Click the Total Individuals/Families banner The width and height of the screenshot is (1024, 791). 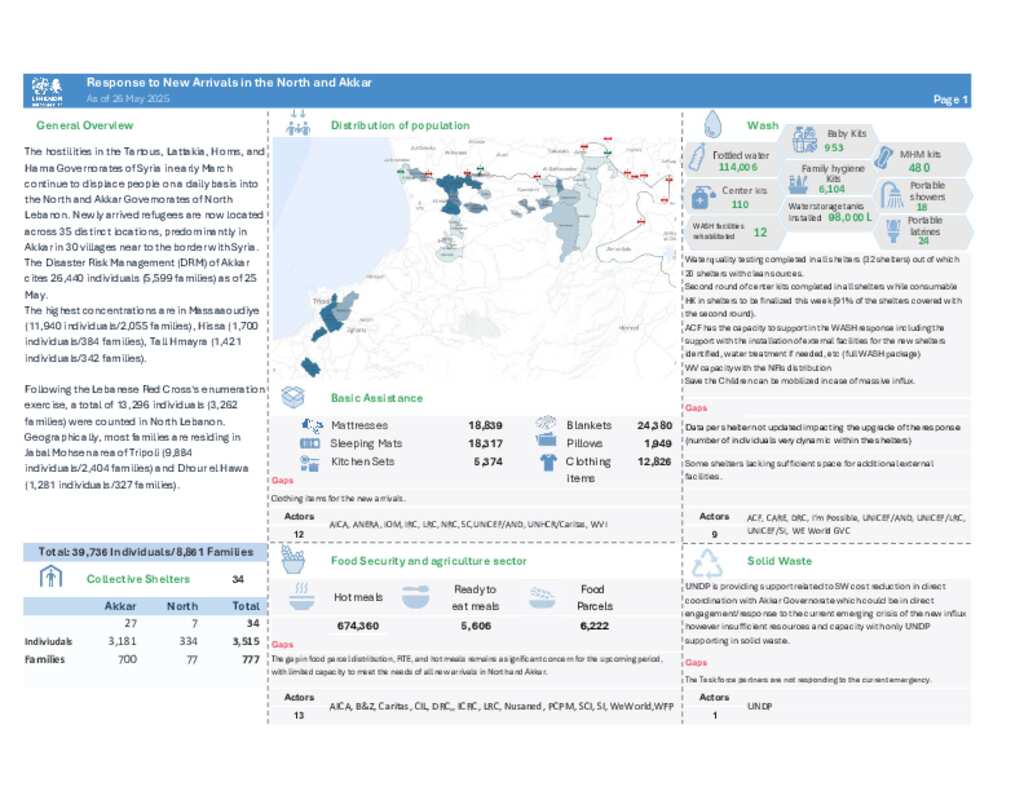pyautogui.click(x=145, y=551)
